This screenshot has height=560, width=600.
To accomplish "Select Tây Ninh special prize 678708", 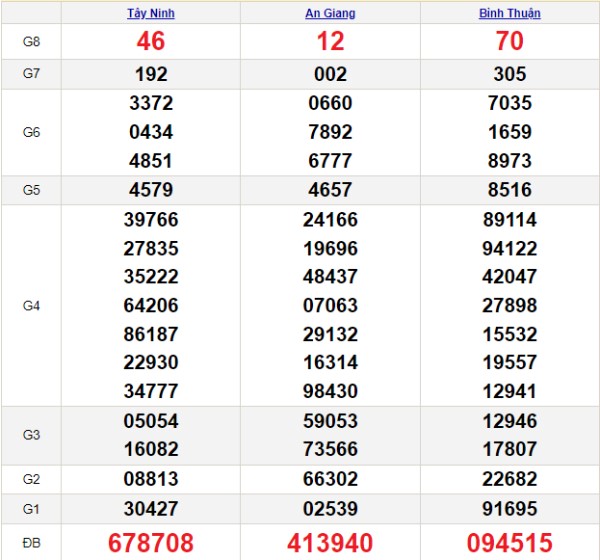I will coord(150,543).
